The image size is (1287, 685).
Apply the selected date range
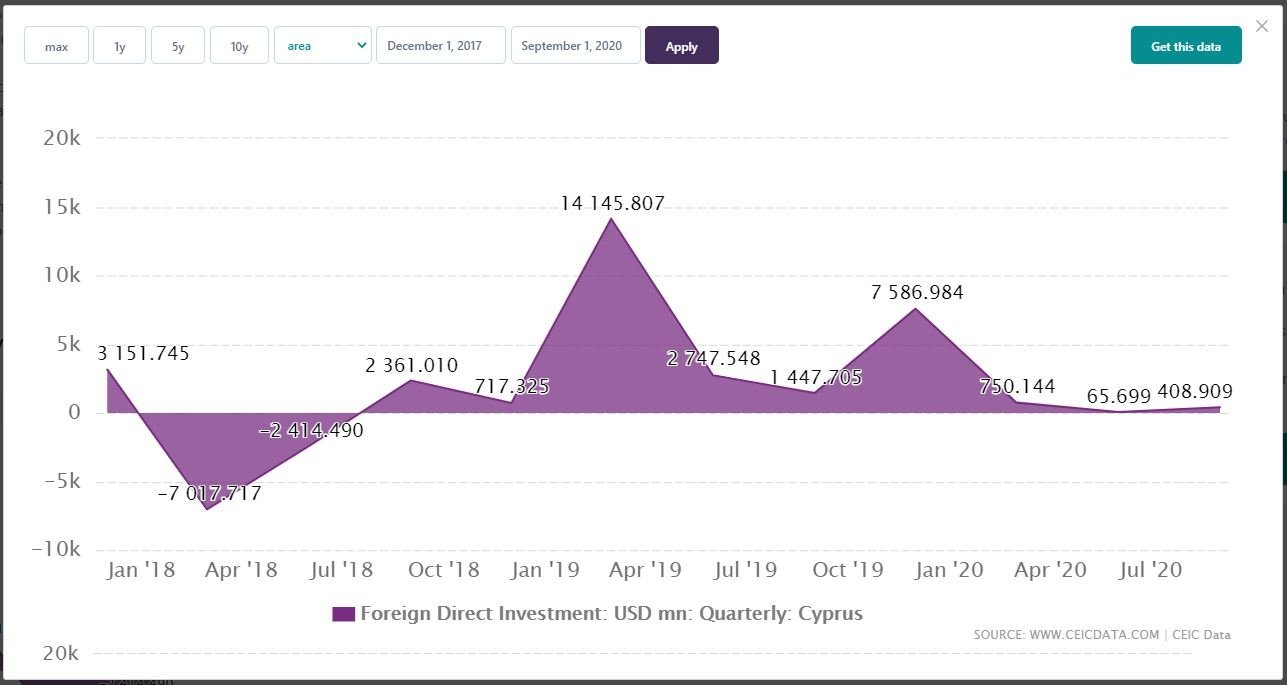pos(682,46)
